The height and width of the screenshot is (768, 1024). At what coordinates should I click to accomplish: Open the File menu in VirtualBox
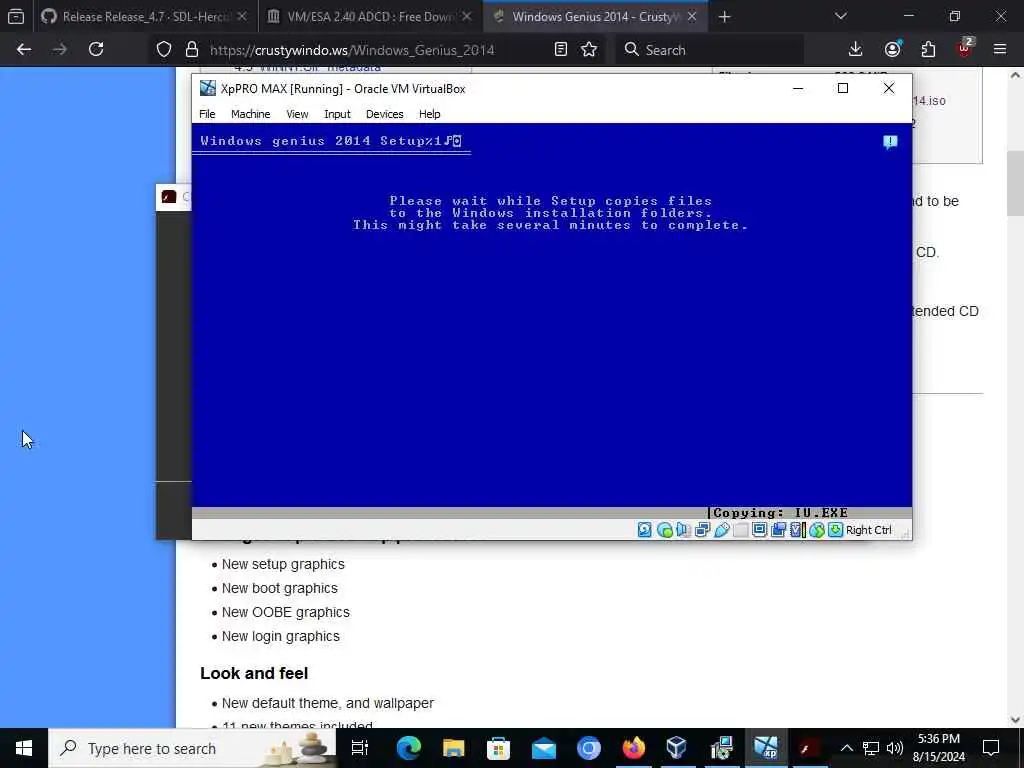[x=207, y=114]
